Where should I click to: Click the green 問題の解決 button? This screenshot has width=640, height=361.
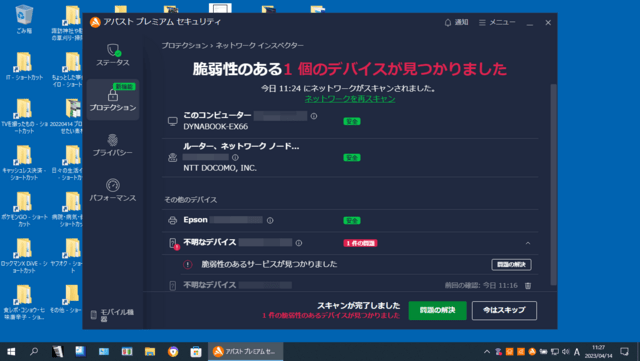pyautogui.click(x=437, y=310)
